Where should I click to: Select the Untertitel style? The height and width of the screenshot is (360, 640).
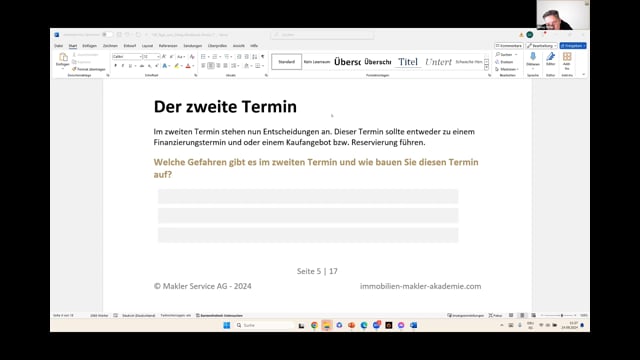point(438,62)
